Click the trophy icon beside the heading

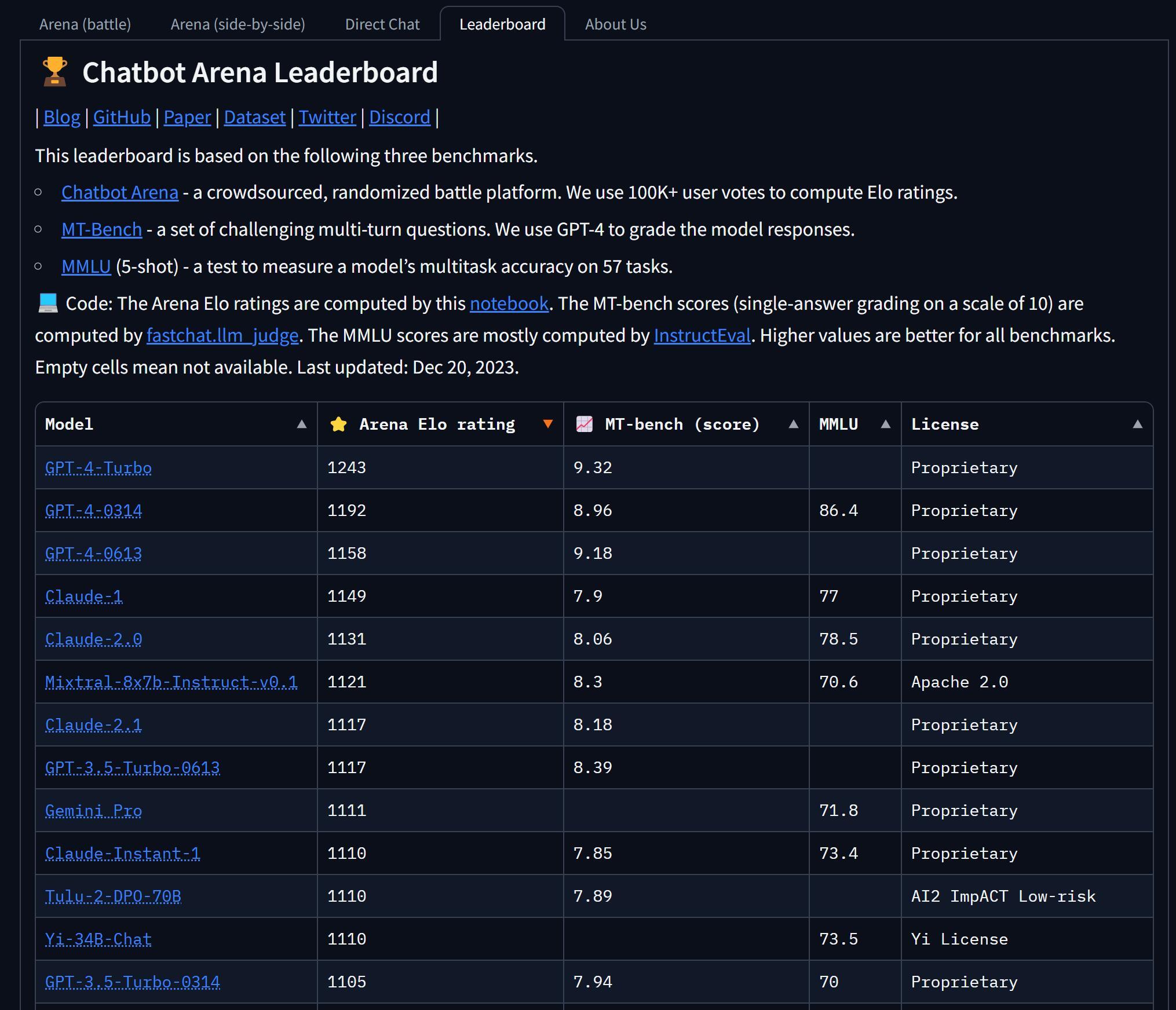tap(55, 71)
